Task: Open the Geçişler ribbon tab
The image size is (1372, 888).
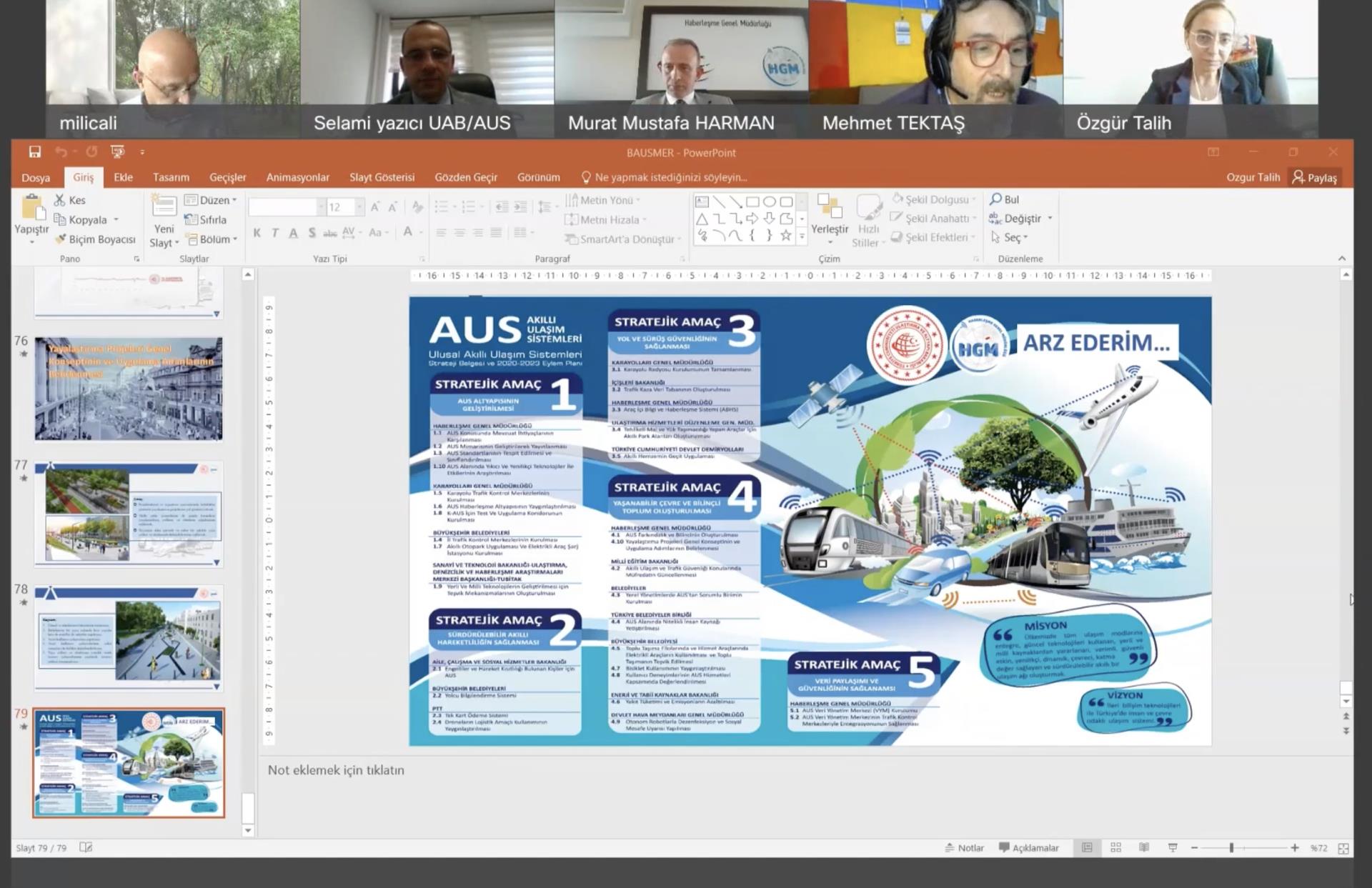Action: click(x=227, y=177)
